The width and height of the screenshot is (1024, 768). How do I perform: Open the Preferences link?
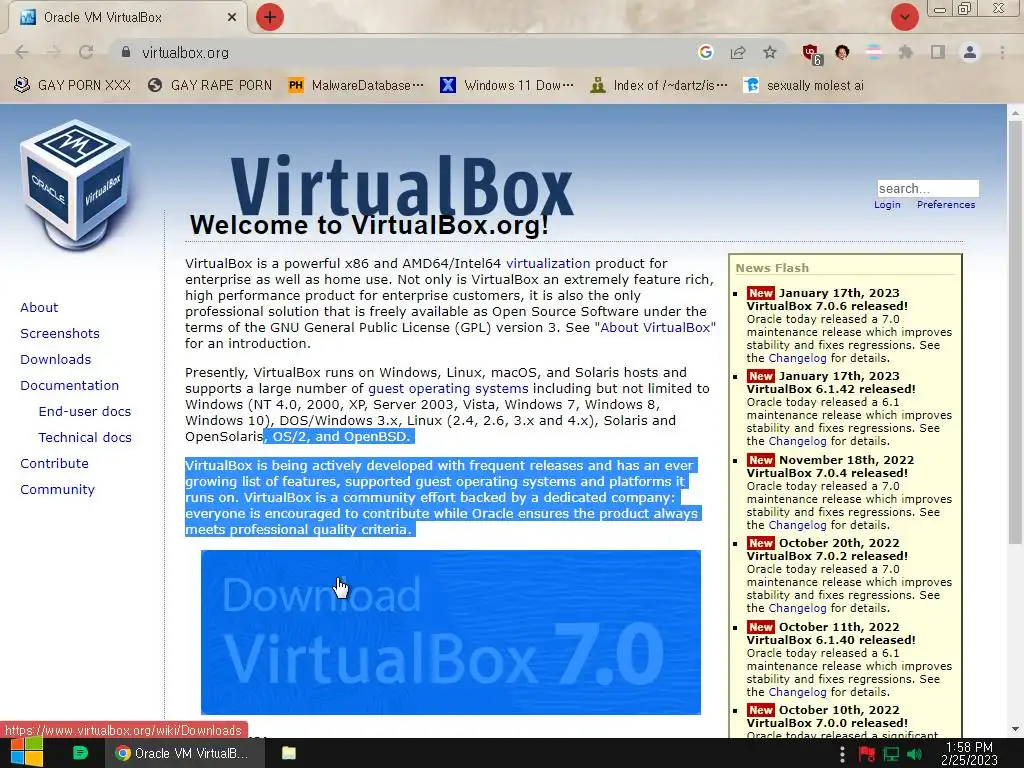click(x=946, y=204)
